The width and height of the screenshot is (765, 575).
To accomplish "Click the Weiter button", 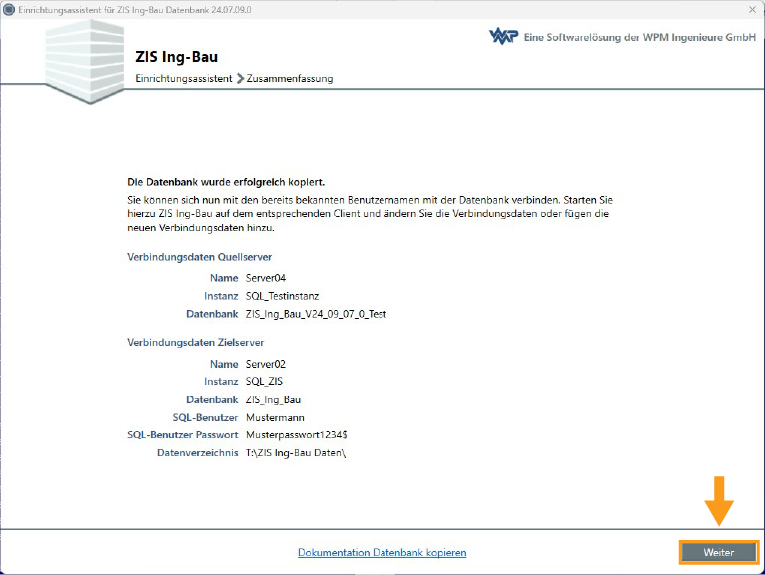I will point(718,552).
